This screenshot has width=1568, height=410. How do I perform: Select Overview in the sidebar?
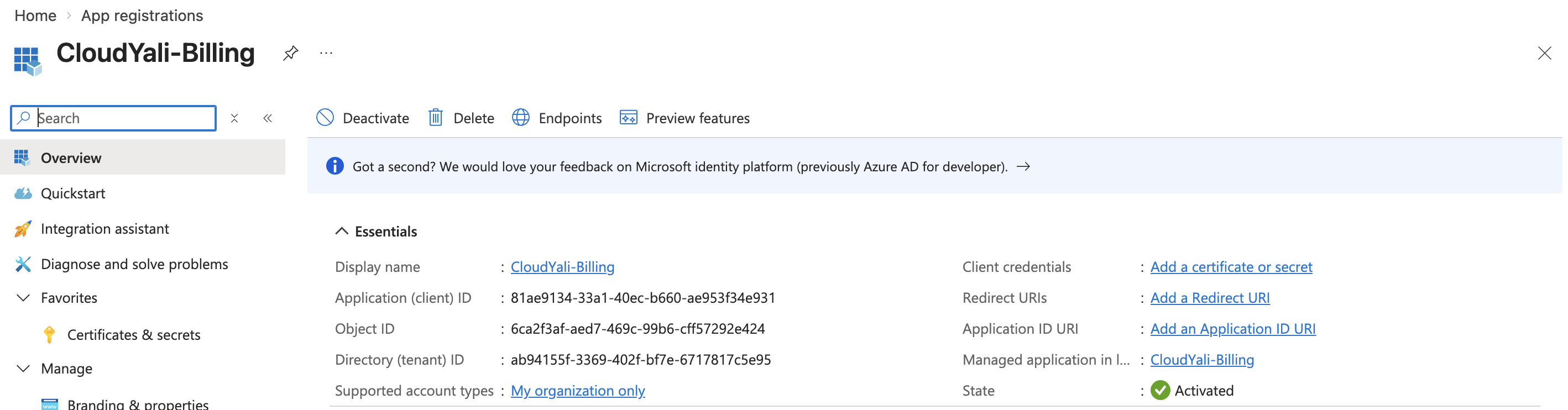click(143, 157)
